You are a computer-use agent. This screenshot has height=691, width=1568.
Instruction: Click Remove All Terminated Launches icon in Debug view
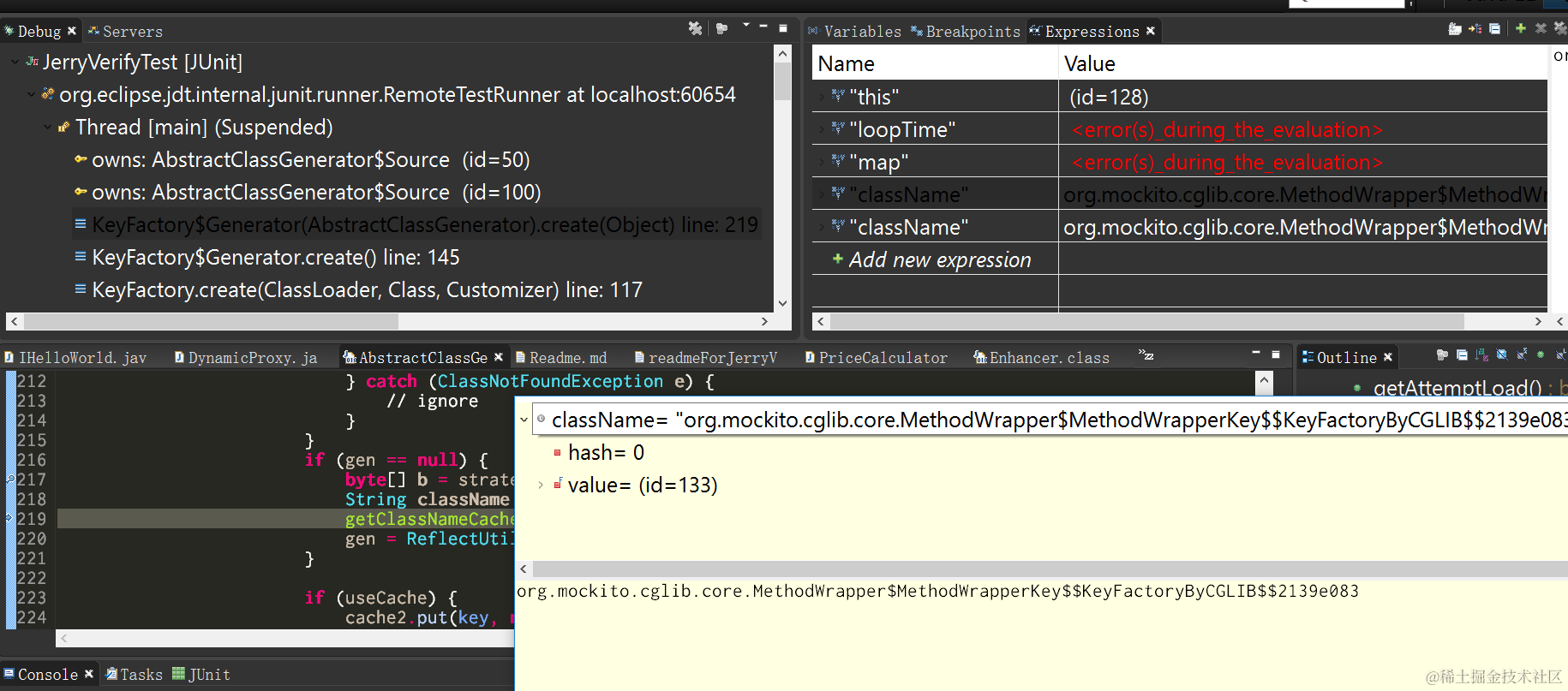(x=695, y=28)
